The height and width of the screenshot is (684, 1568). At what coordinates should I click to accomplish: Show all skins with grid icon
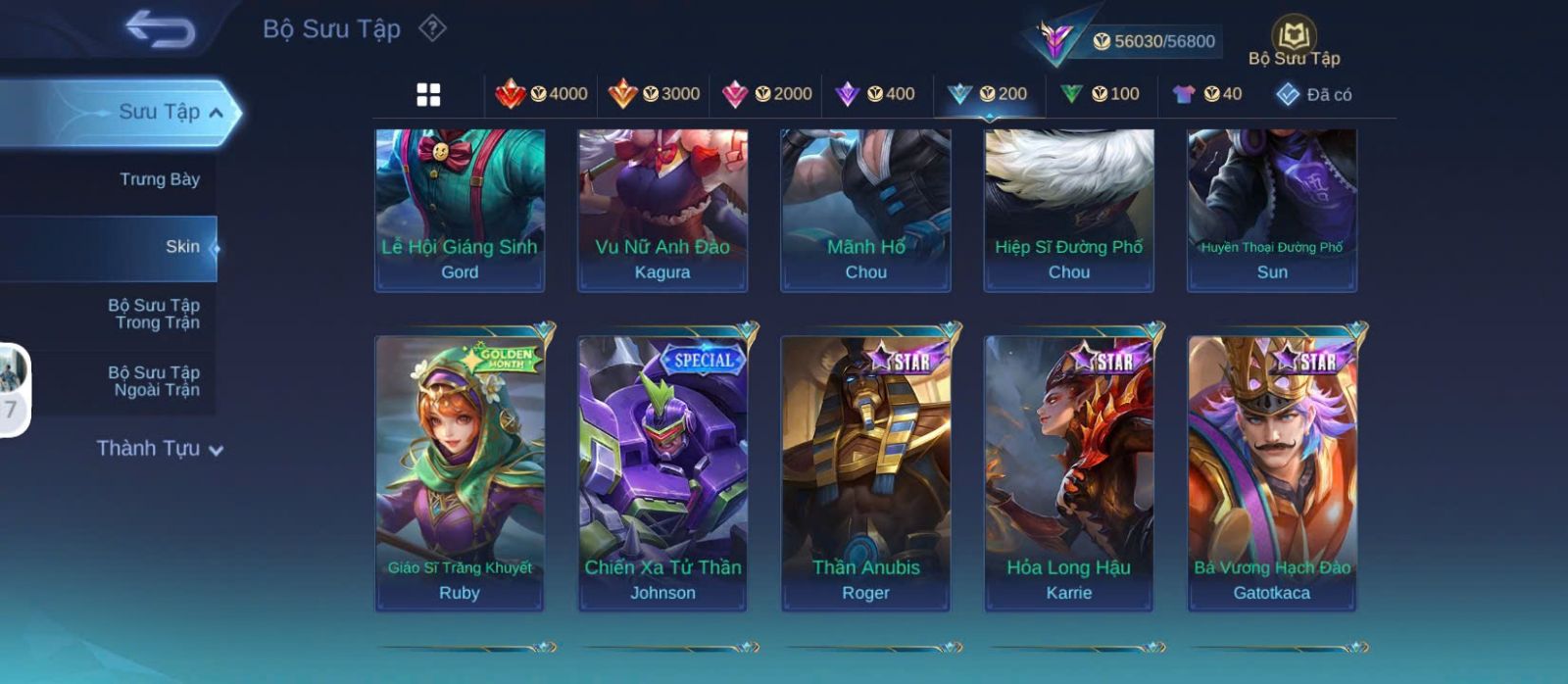click(428, 95)
